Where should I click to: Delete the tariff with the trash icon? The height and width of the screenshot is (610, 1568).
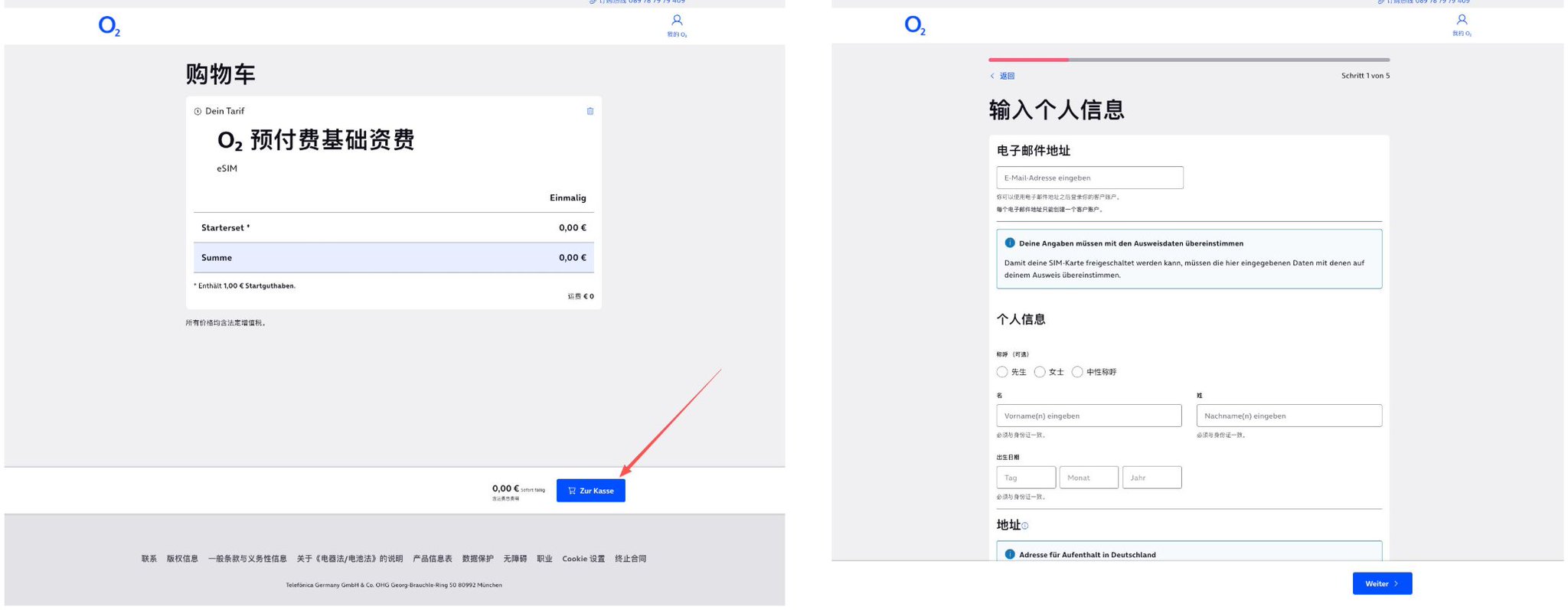(590, 111)
